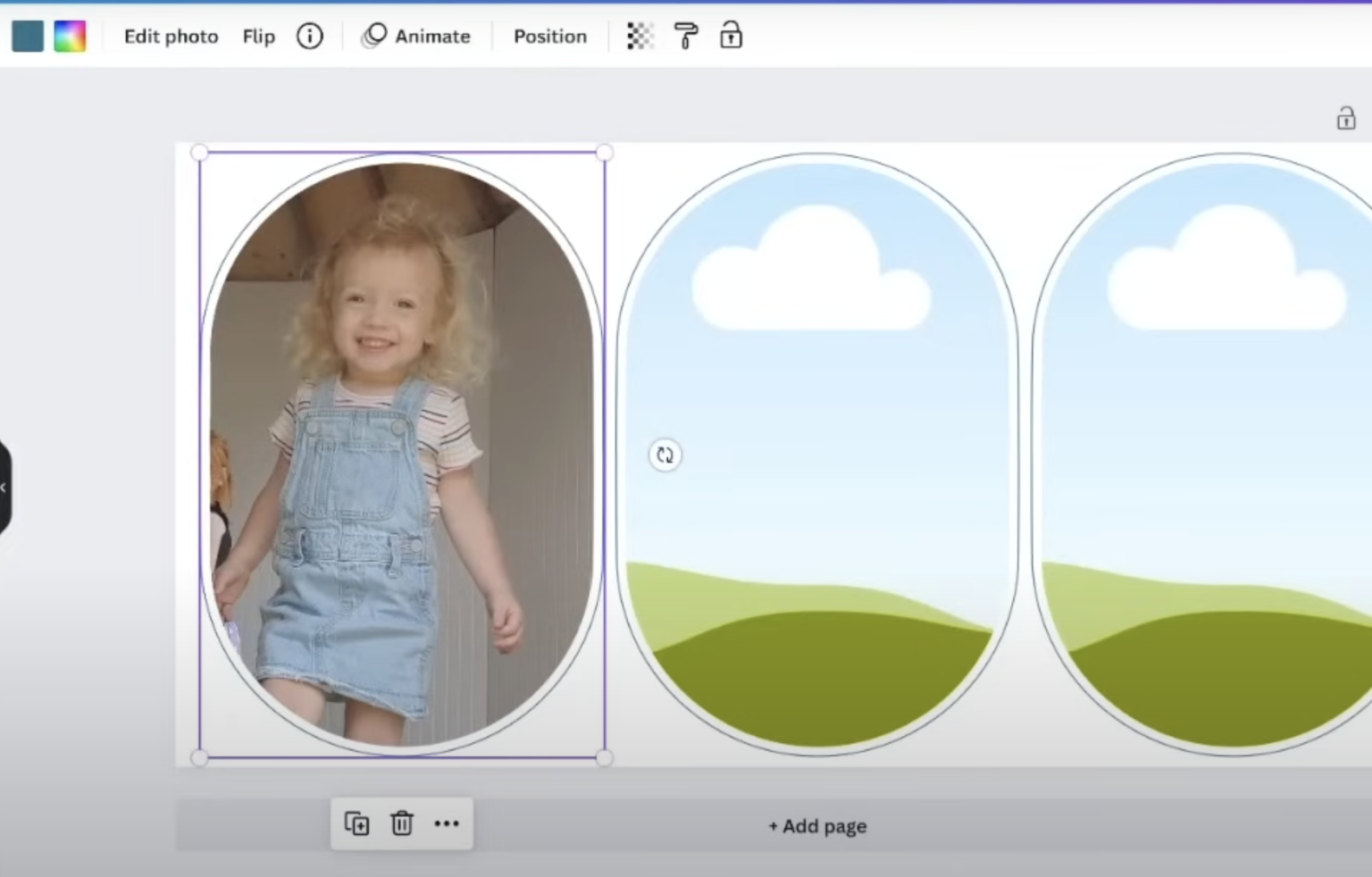1372x877 pixels.
Task: Toggle the page lock icon above canvas
Action: [x=1345, y=118]
